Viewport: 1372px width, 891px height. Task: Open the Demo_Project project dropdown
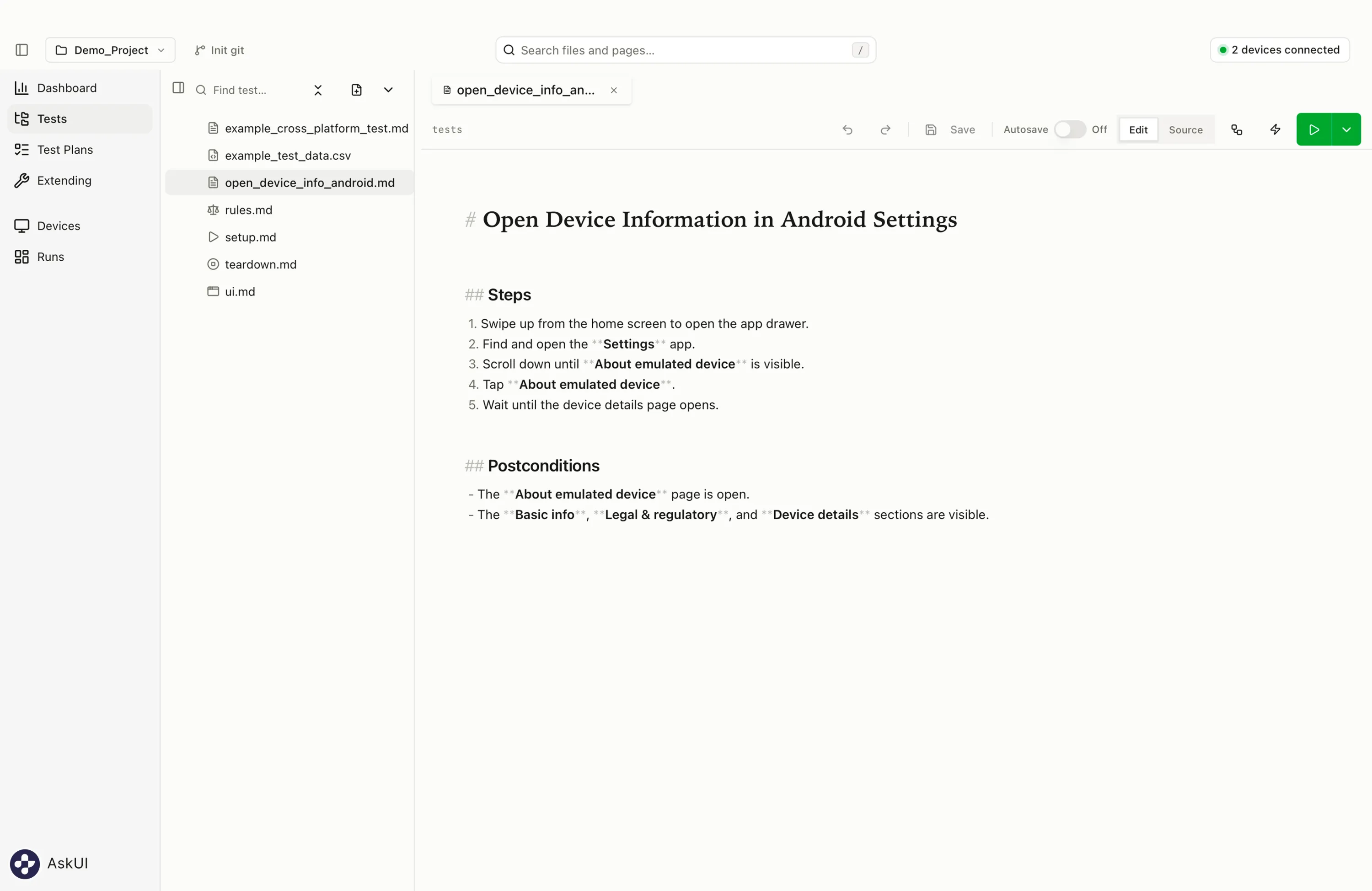coord(110,50)
